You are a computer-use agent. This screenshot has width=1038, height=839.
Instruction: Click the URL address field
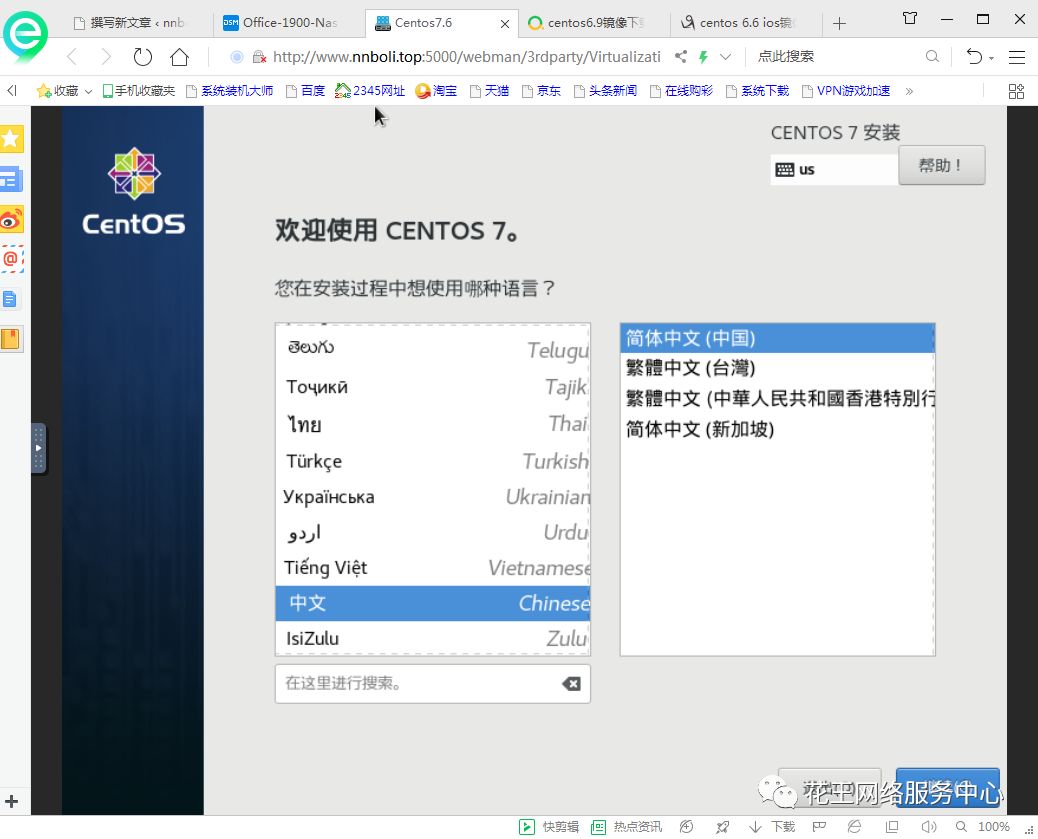pyautogui.click(x=466, y=57)
